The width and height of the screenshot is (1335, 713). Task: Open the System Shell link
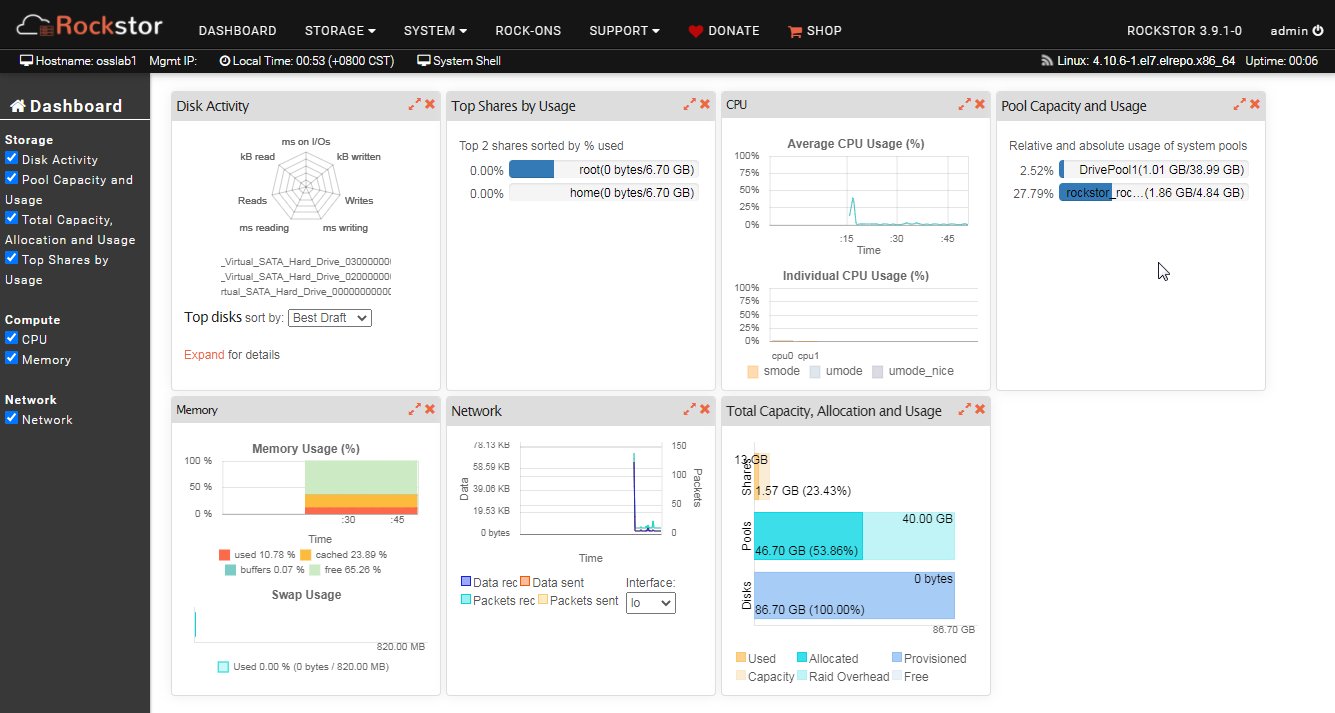click(466, 61)
